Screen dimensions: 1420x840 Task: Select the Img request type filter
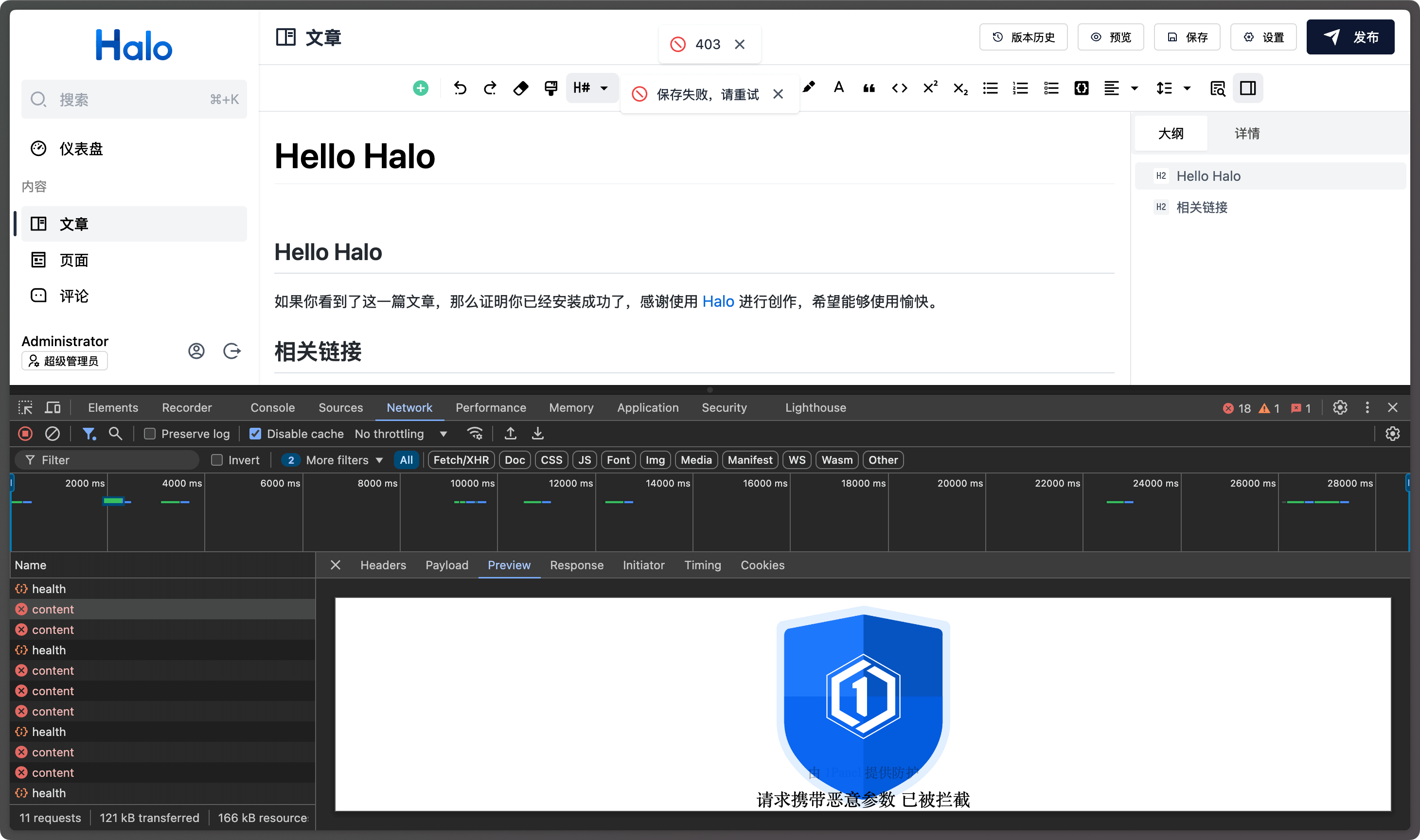655,460
